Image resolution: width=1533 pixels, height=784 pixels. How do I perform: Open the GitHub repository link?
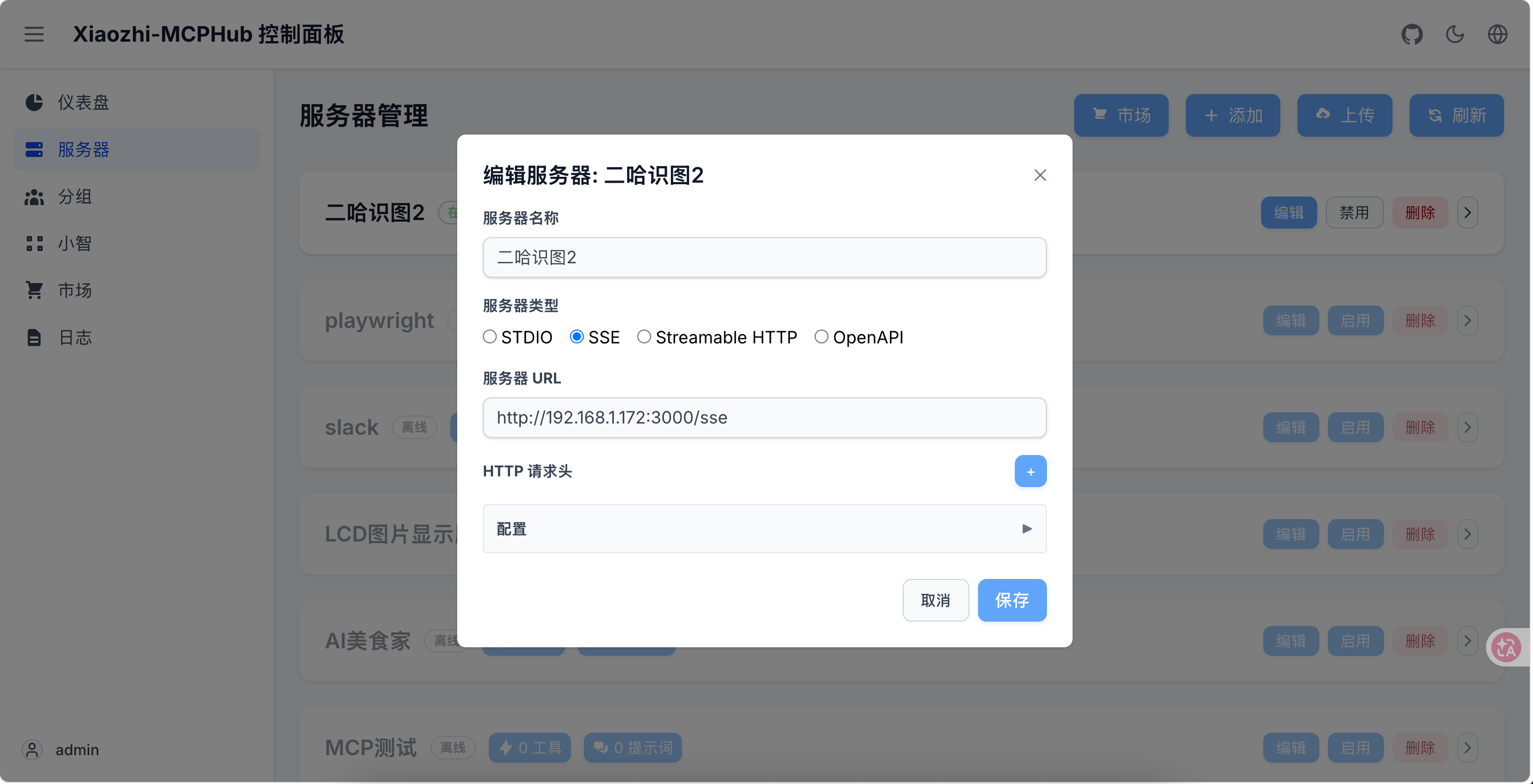click(1412, 34)
